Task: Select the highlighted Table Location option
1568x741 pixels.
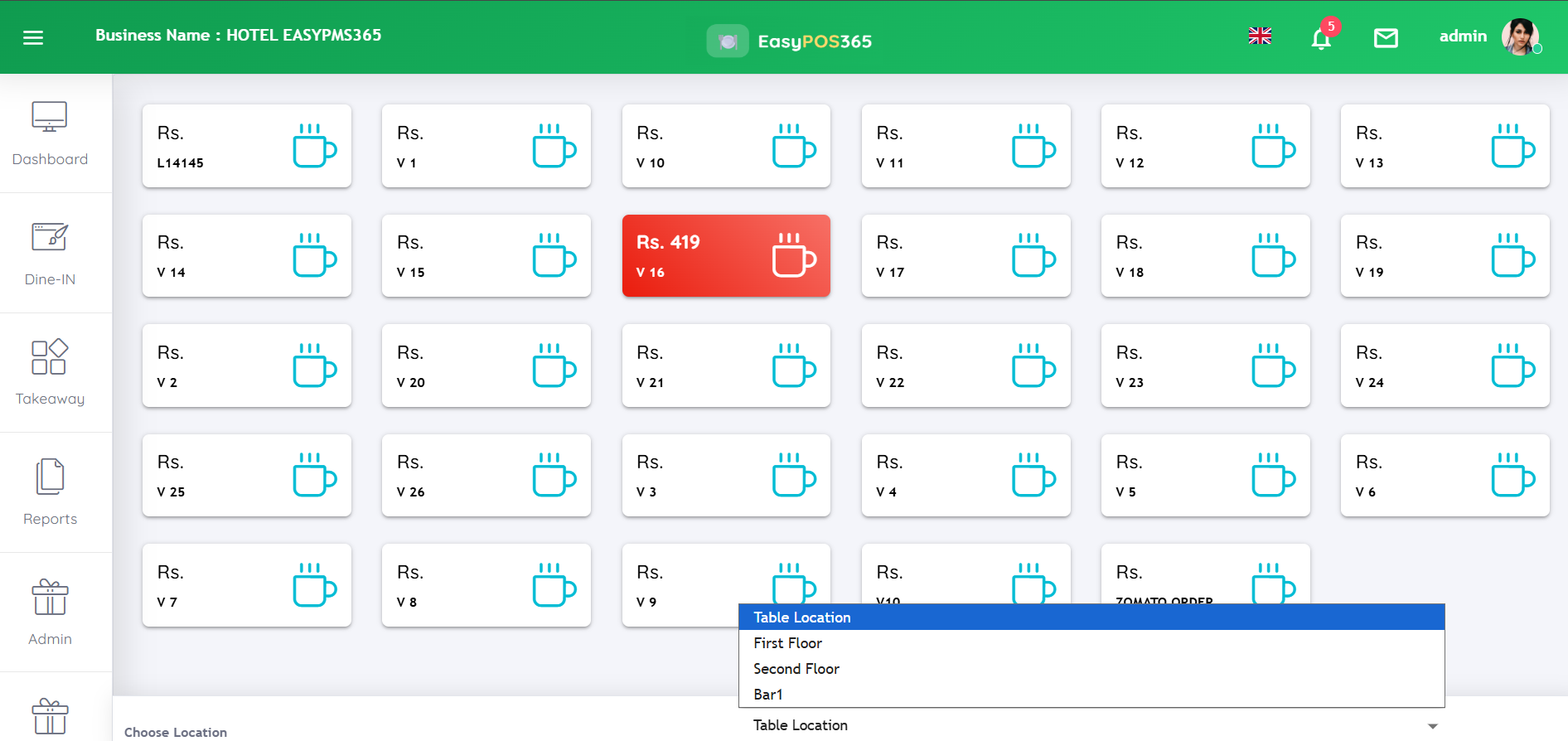Action: coord(1091,617)
